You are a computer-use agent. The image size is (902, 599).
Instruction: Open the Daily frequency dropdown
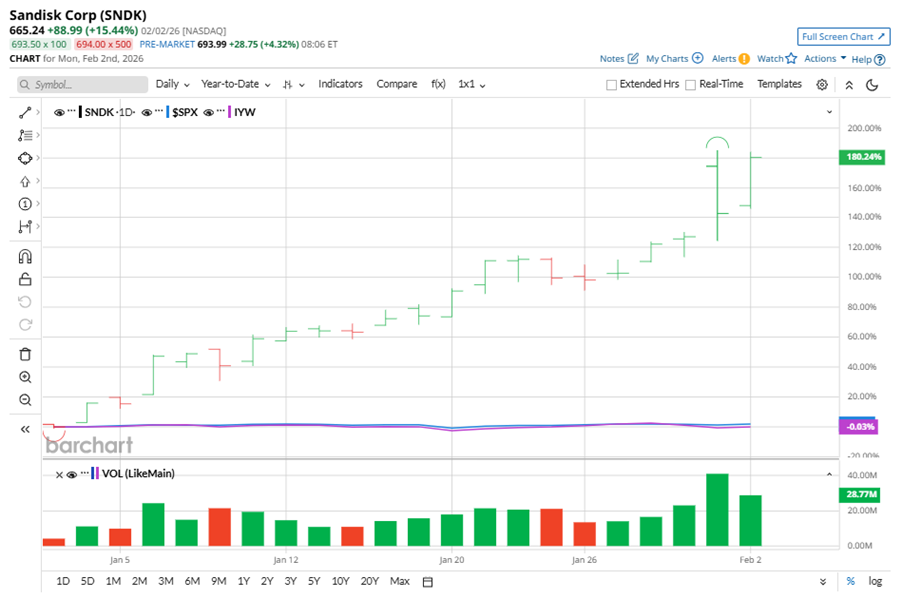point(173,84)
